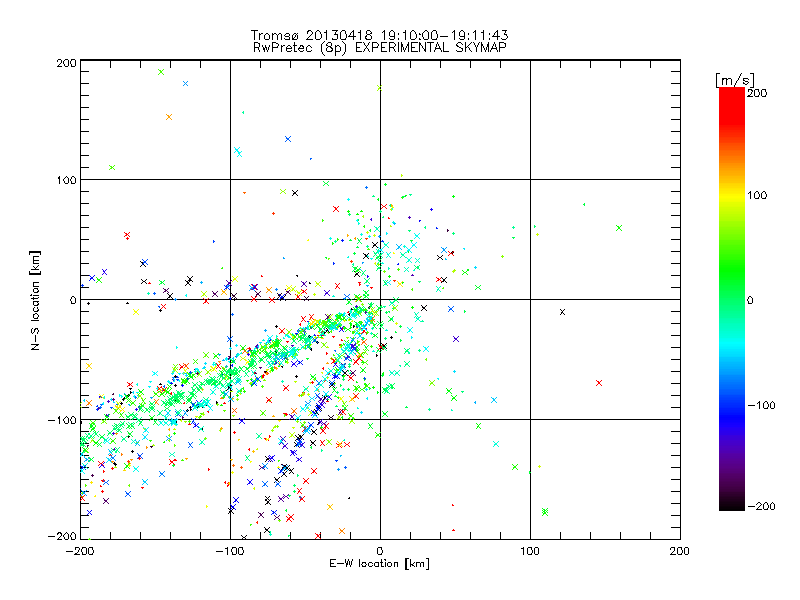Image resolution: width=800 pixels, height=600 pixels.
Task: Click the 'N-S location [km]' axis label
Action: click(x=35, y=300)
